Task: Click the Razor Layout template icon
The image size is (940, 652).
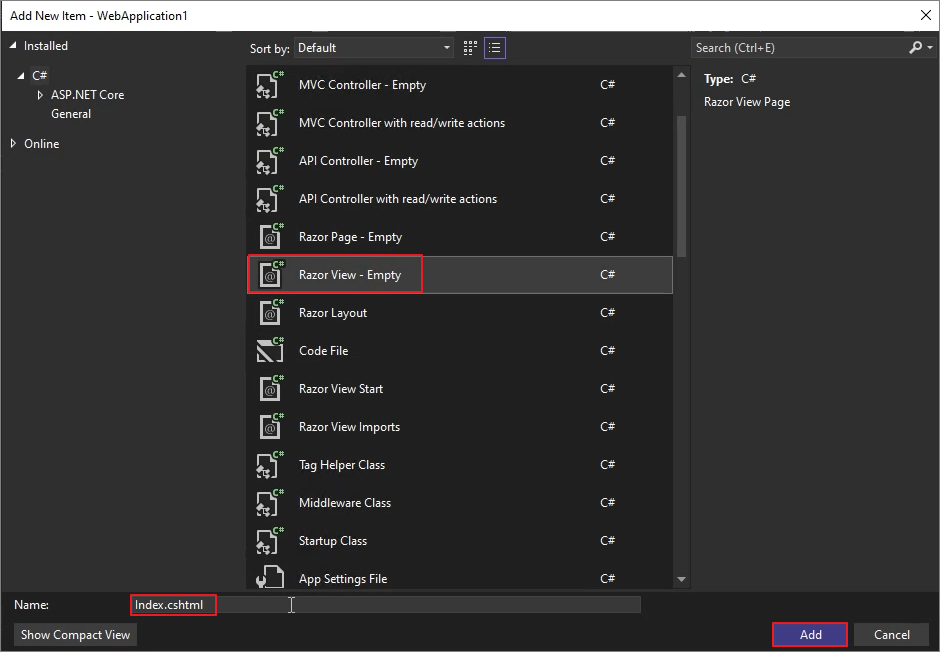Action: [271, 313]
